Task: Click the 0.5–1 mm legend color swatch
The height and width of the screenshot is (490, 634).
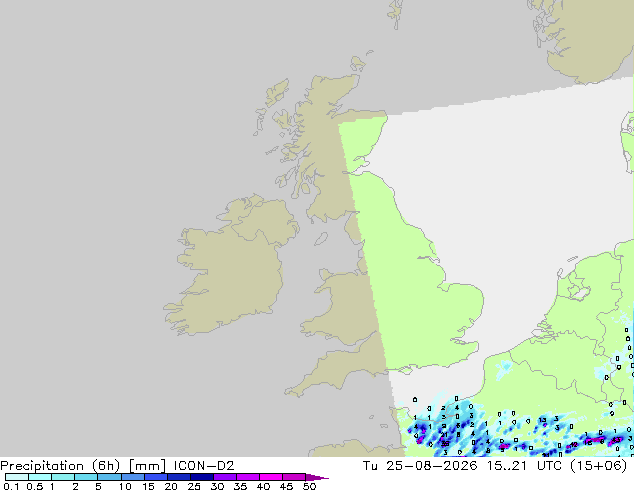Action: (40, 477)
